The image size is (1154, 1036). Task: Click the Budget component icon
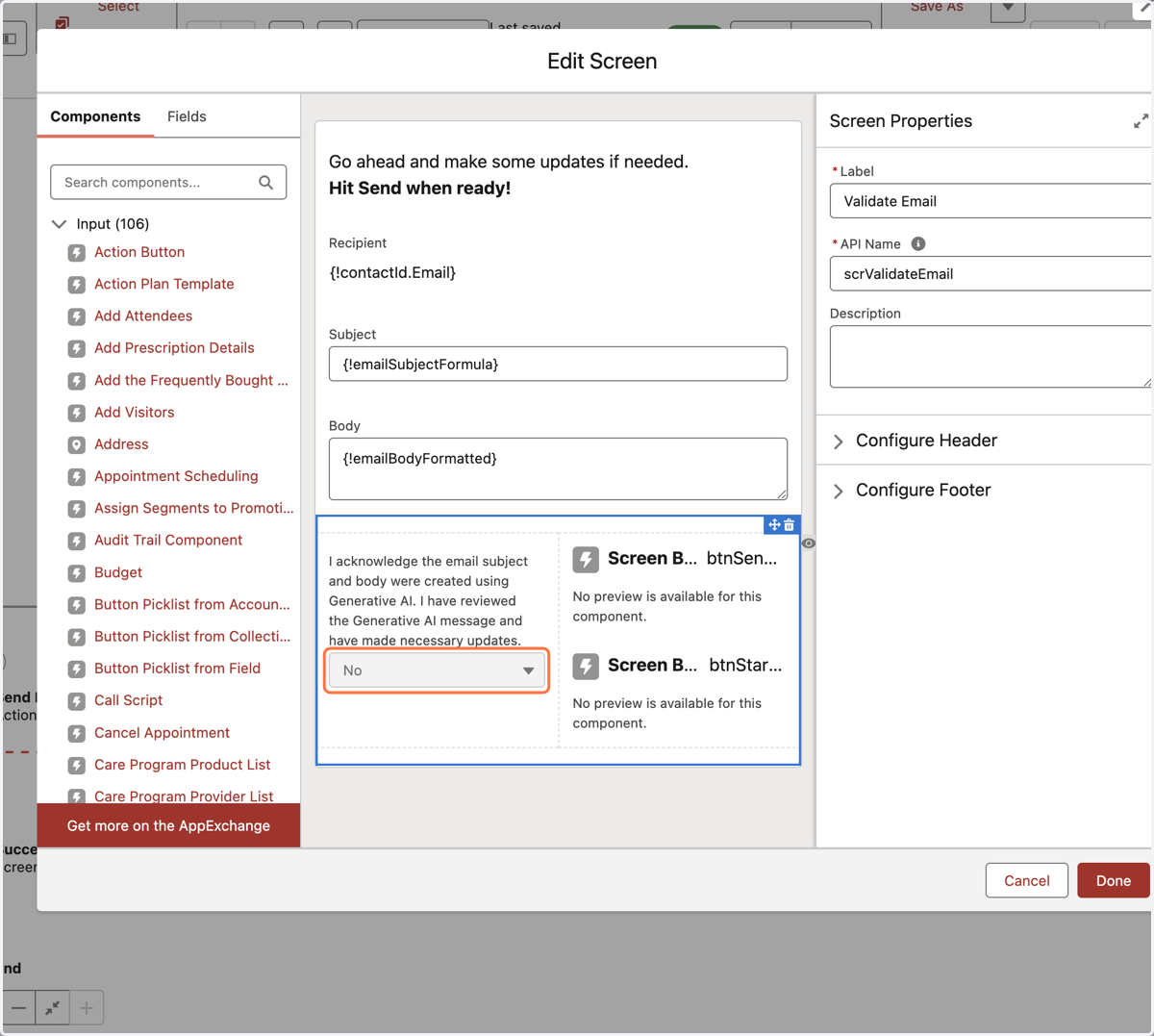[x=77, y=573]
